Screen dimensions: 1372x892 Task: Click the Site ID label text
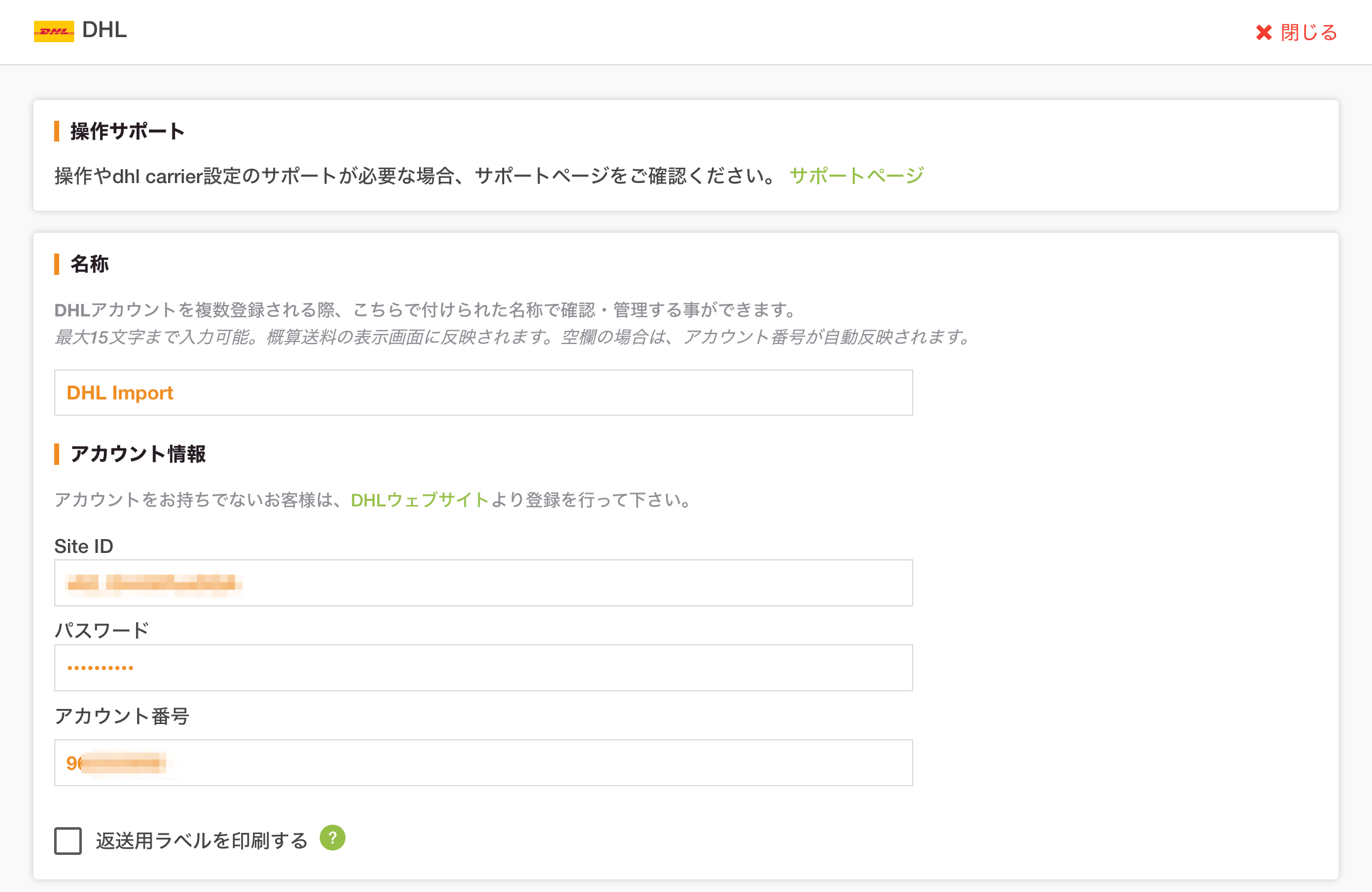(84, 546)
